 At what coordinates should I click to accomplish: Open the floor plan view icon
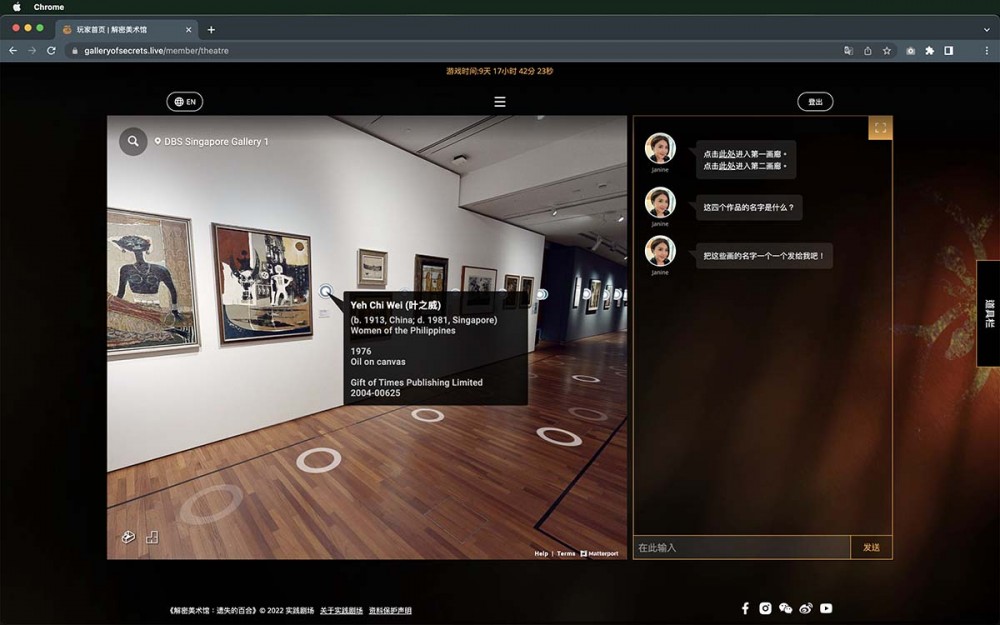(x=152, y=537)
